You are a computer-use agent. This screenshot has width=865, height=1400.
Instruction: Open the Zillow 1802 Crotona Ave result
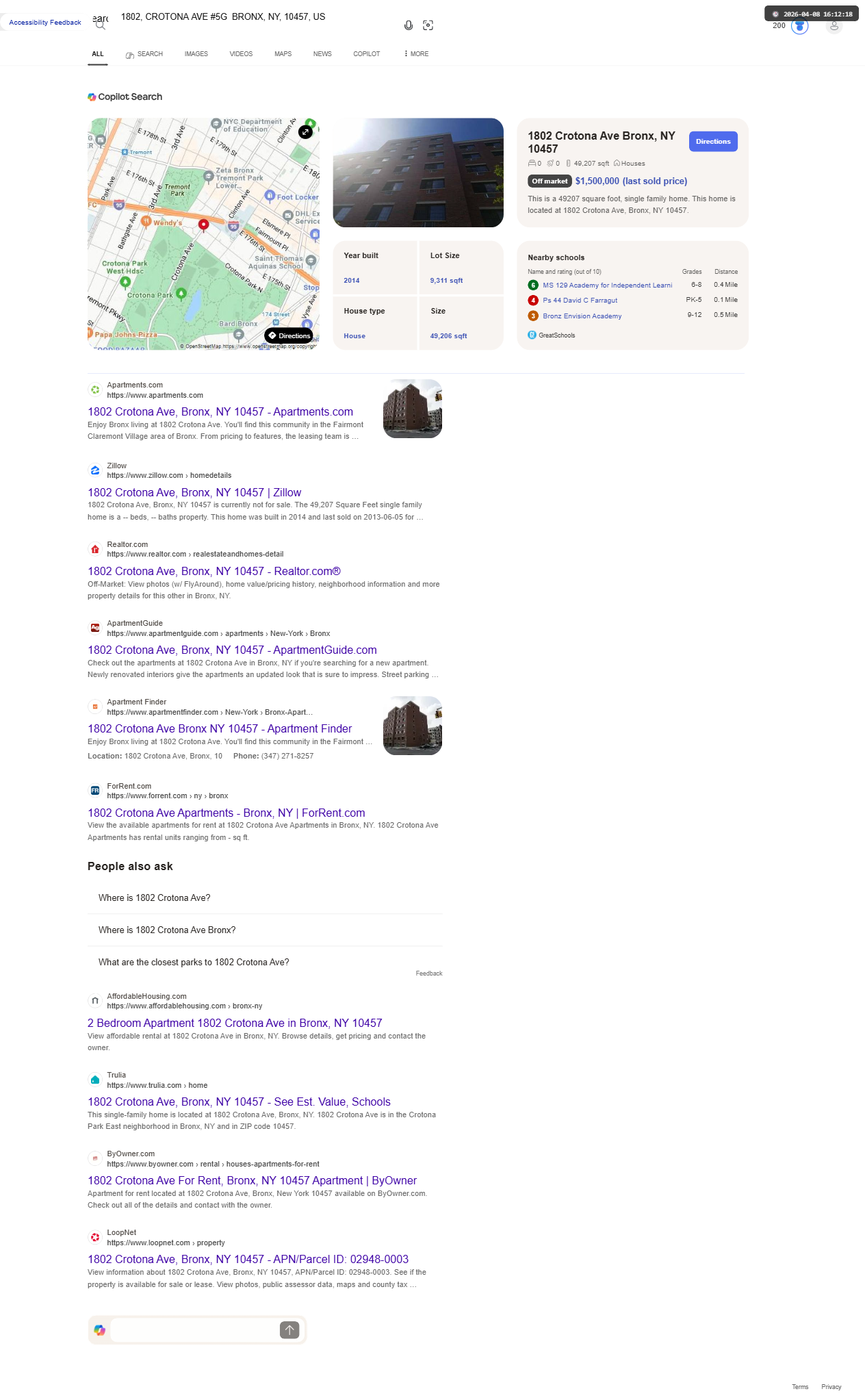click(194, 492)
